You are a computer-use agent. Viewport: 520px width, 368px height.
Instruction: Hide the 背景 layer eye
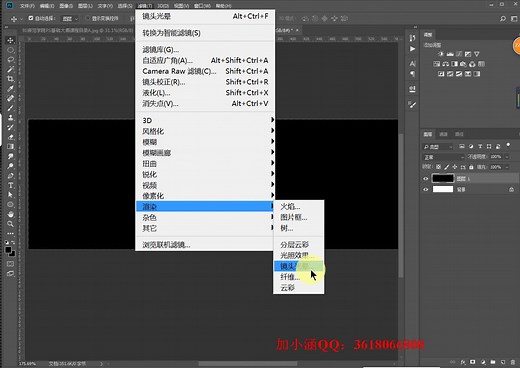click(426, 189)
